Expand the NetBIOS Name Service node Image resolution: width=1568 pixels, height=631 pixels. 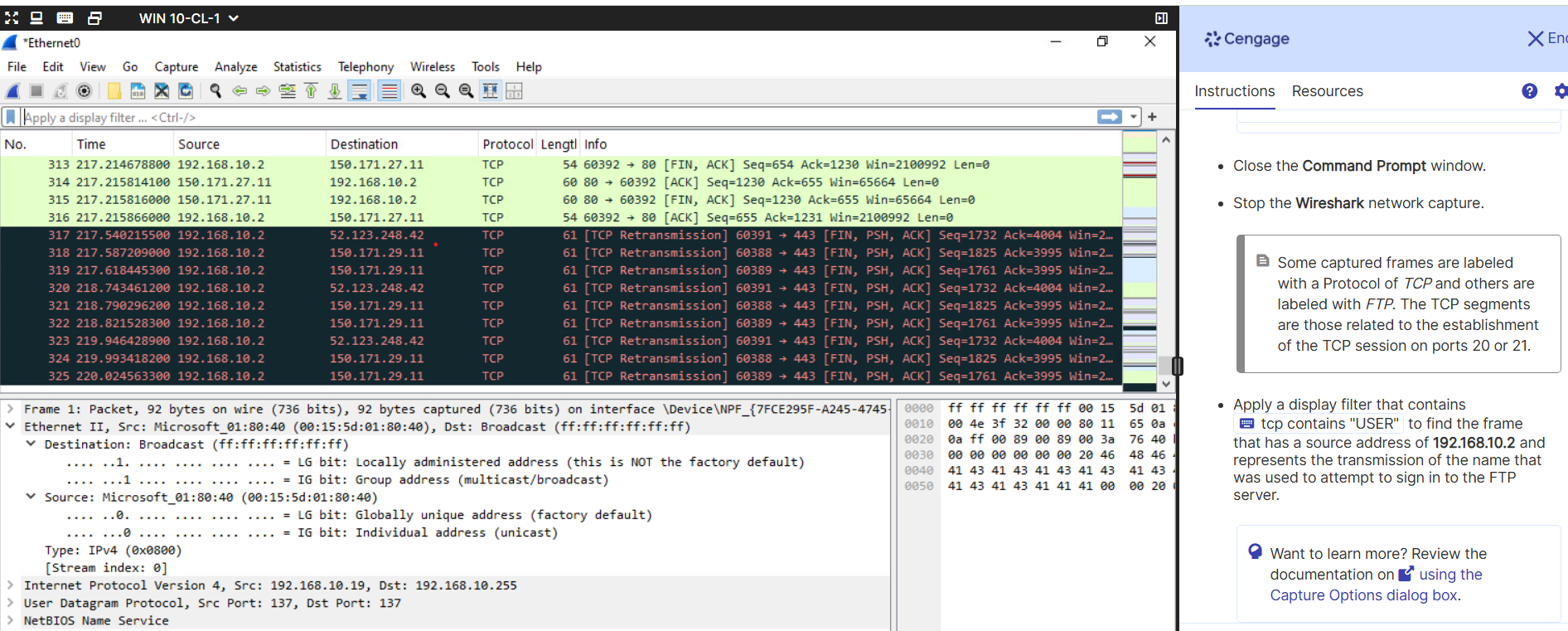[10, 620]
